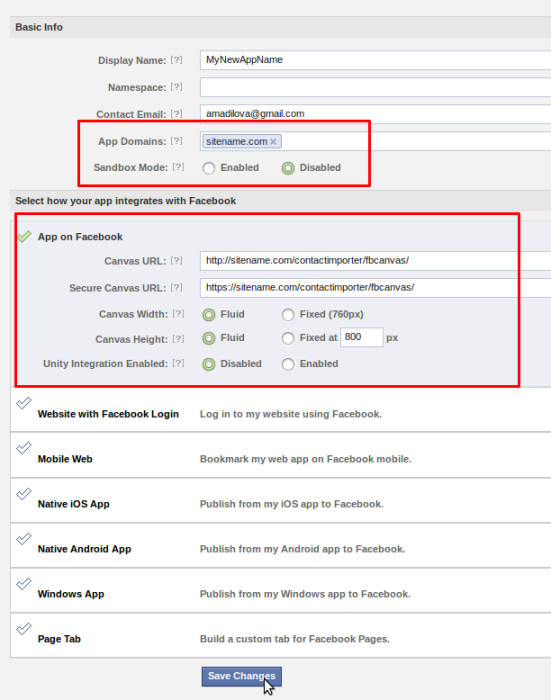Collapse App on Facebook section header
This screenshot has width=551, height=700.
click(80, 237)
